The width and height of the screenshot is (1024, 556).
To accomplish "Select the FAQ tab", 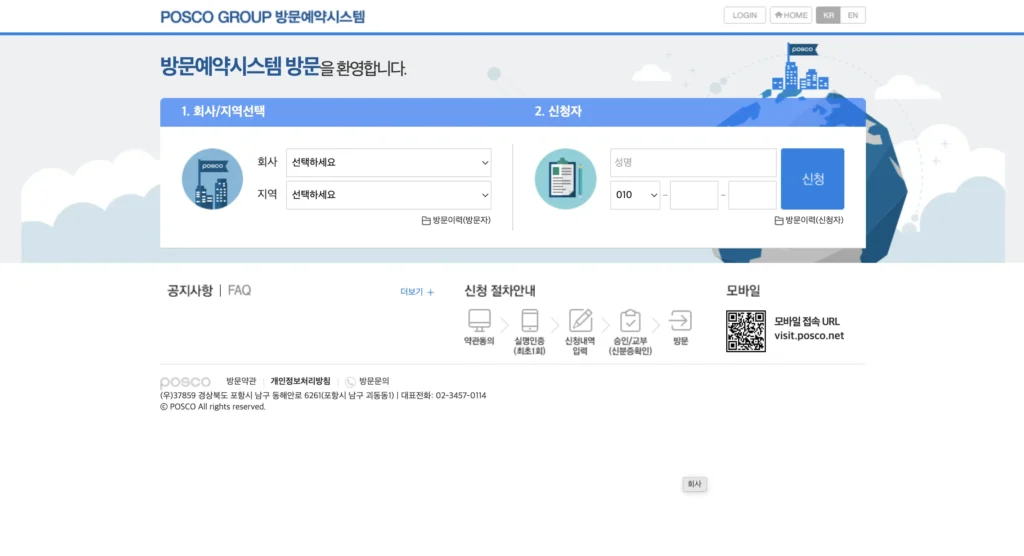I will point(239,291).
